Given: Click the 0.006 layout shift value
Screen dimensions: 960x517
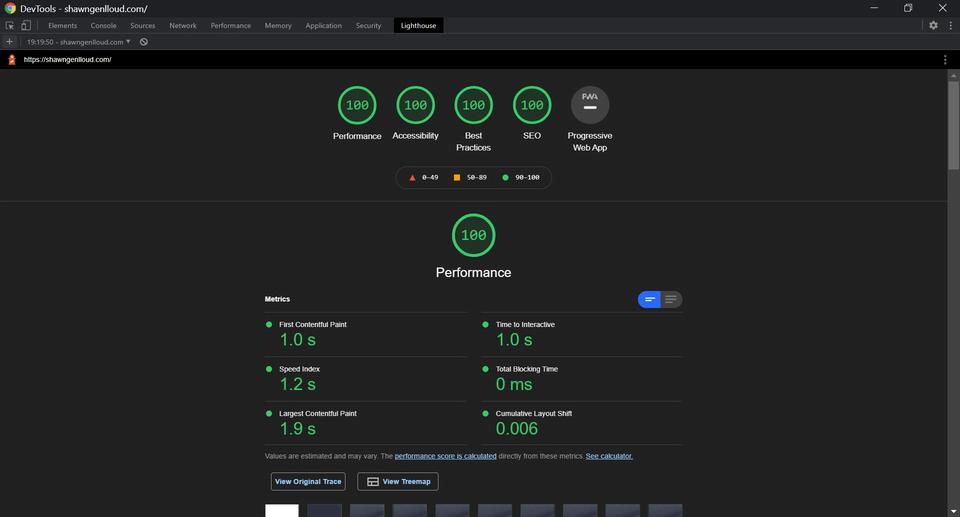Looking at the screenshot, I should 517,429.
